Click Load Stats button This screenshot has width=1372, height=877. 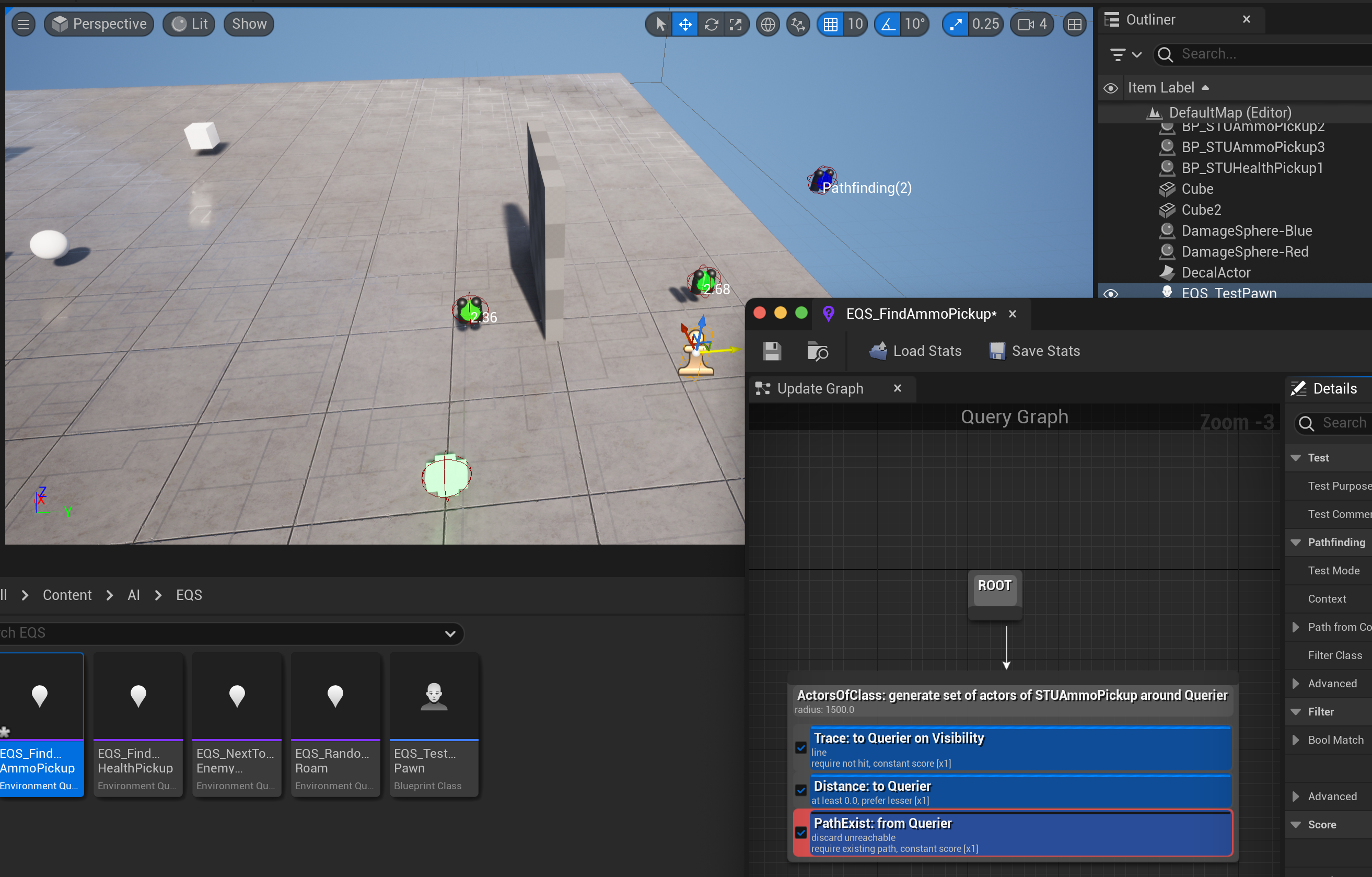pyautogui.click(x=915, y=351)
